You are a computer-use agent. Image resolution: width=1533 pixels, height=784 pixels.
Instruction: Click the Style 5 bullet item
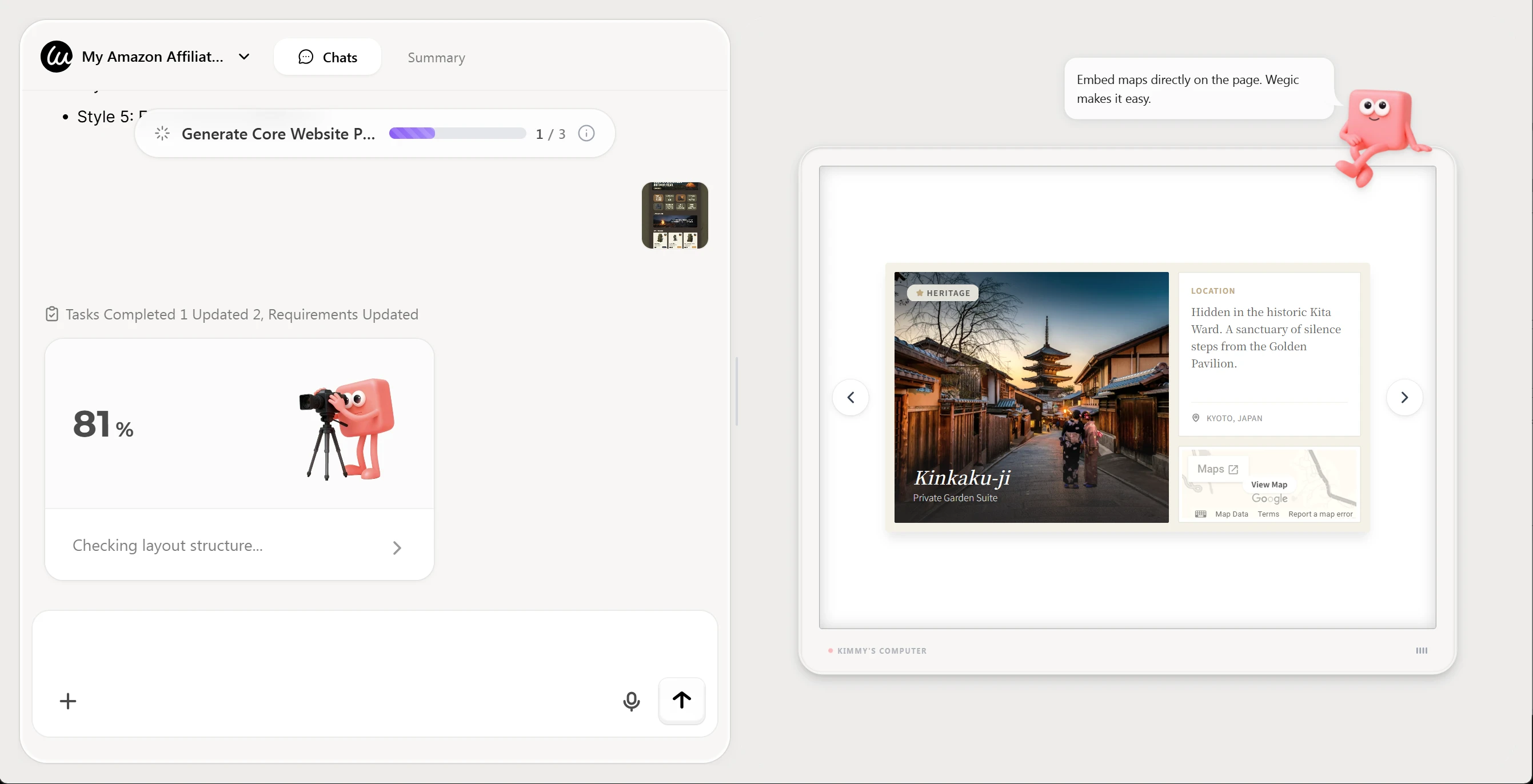(106, 117)
